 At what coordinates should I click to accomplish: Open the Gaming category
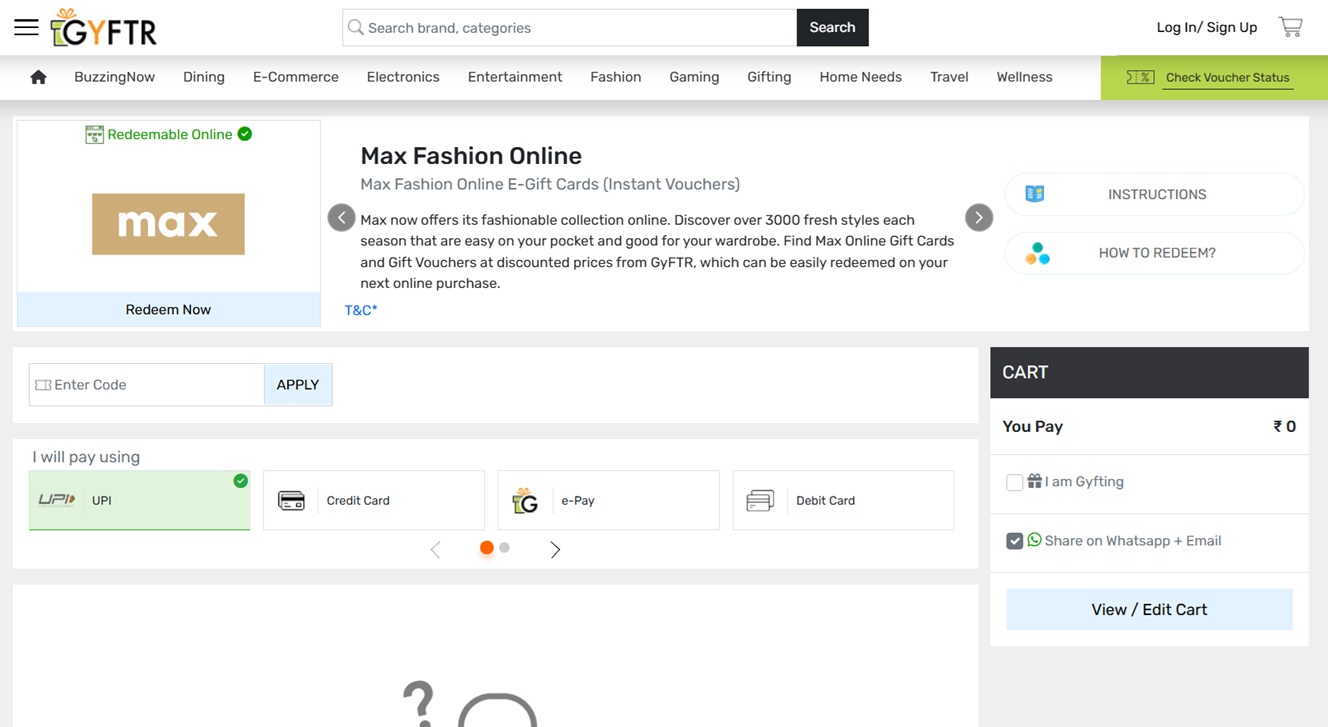coord(694,77)
